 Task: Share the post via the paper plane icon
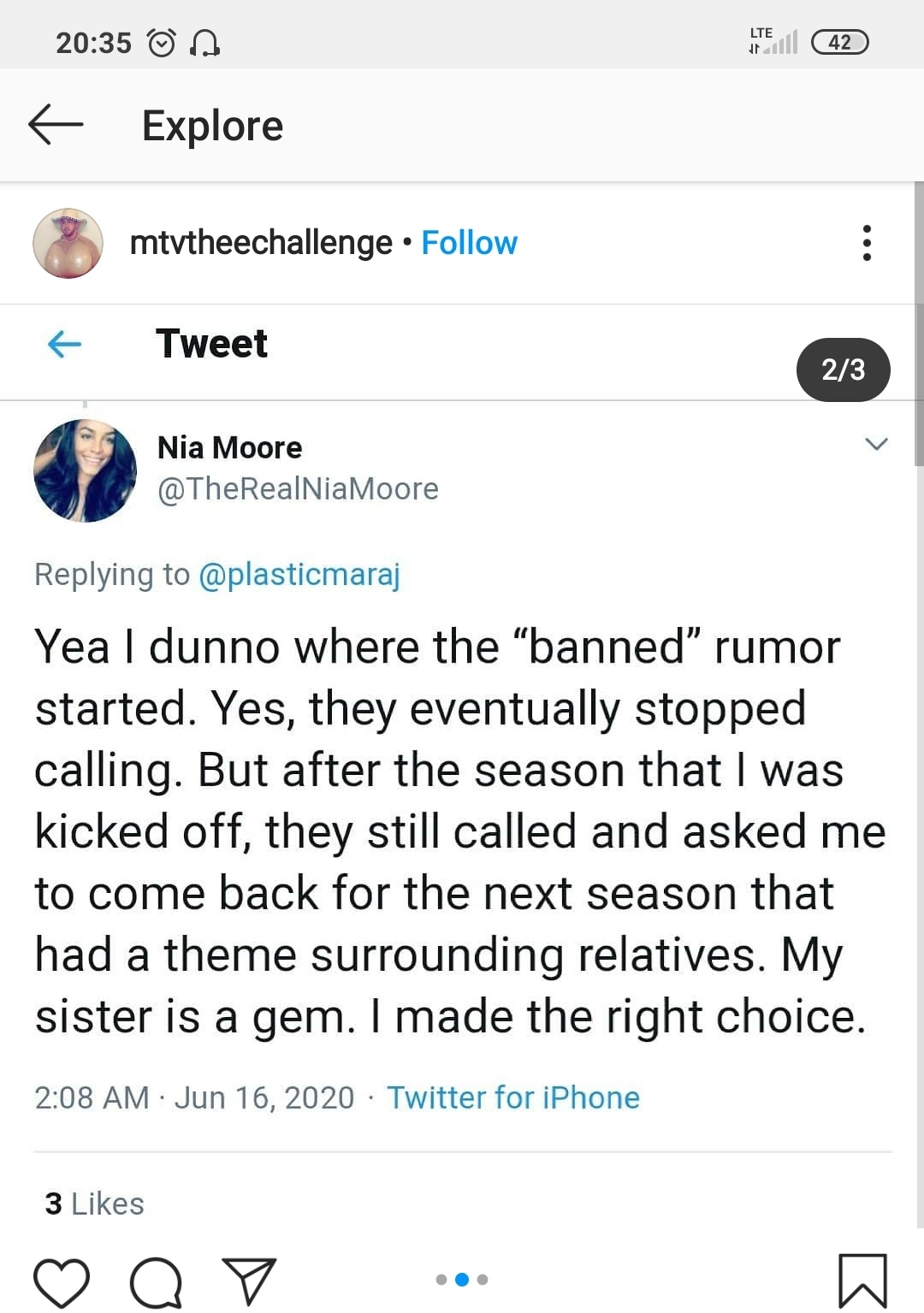pyautogui.click(x=249, y=1280)
